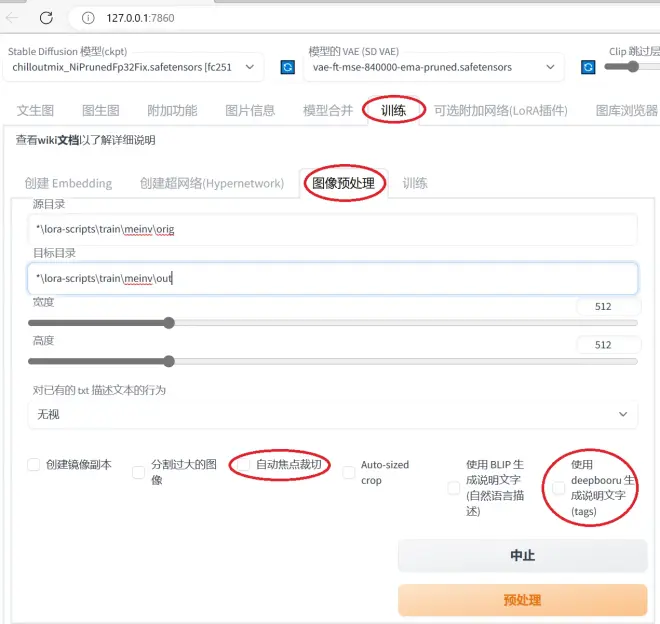Refresh the Stable Diffusion checkpoint list
The height and width of the screenshot is (624, 660).
(x=287, y=67)
